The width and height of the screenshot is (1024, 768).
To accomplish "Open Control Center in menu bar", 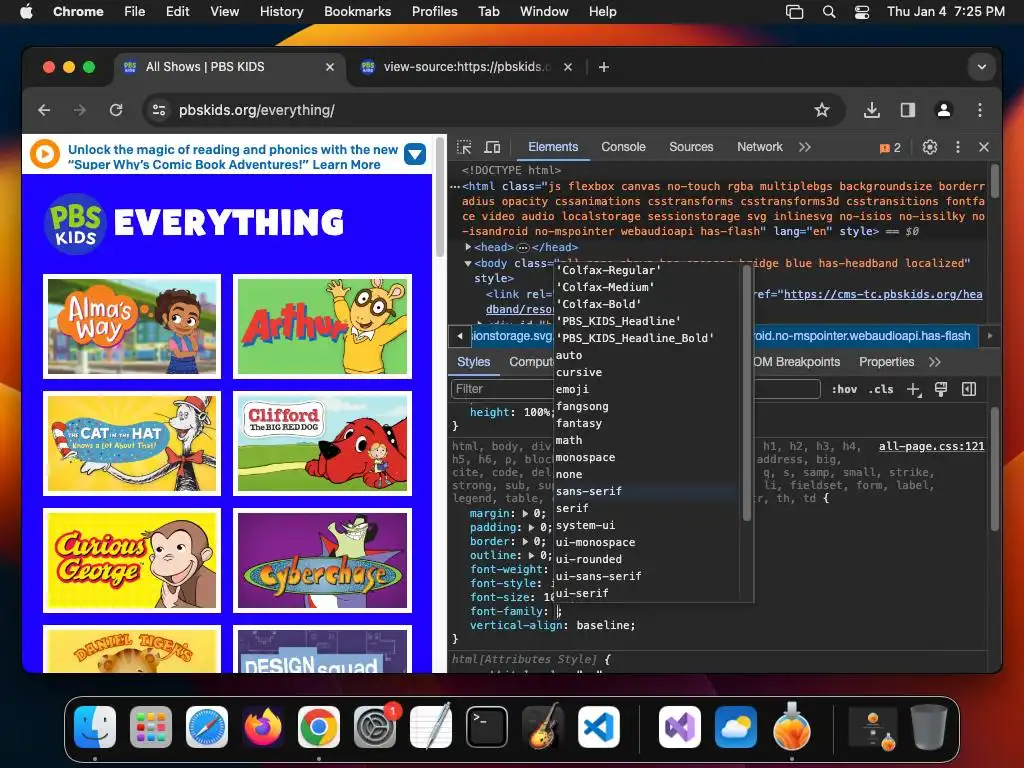I will click(x=861, y=11).
